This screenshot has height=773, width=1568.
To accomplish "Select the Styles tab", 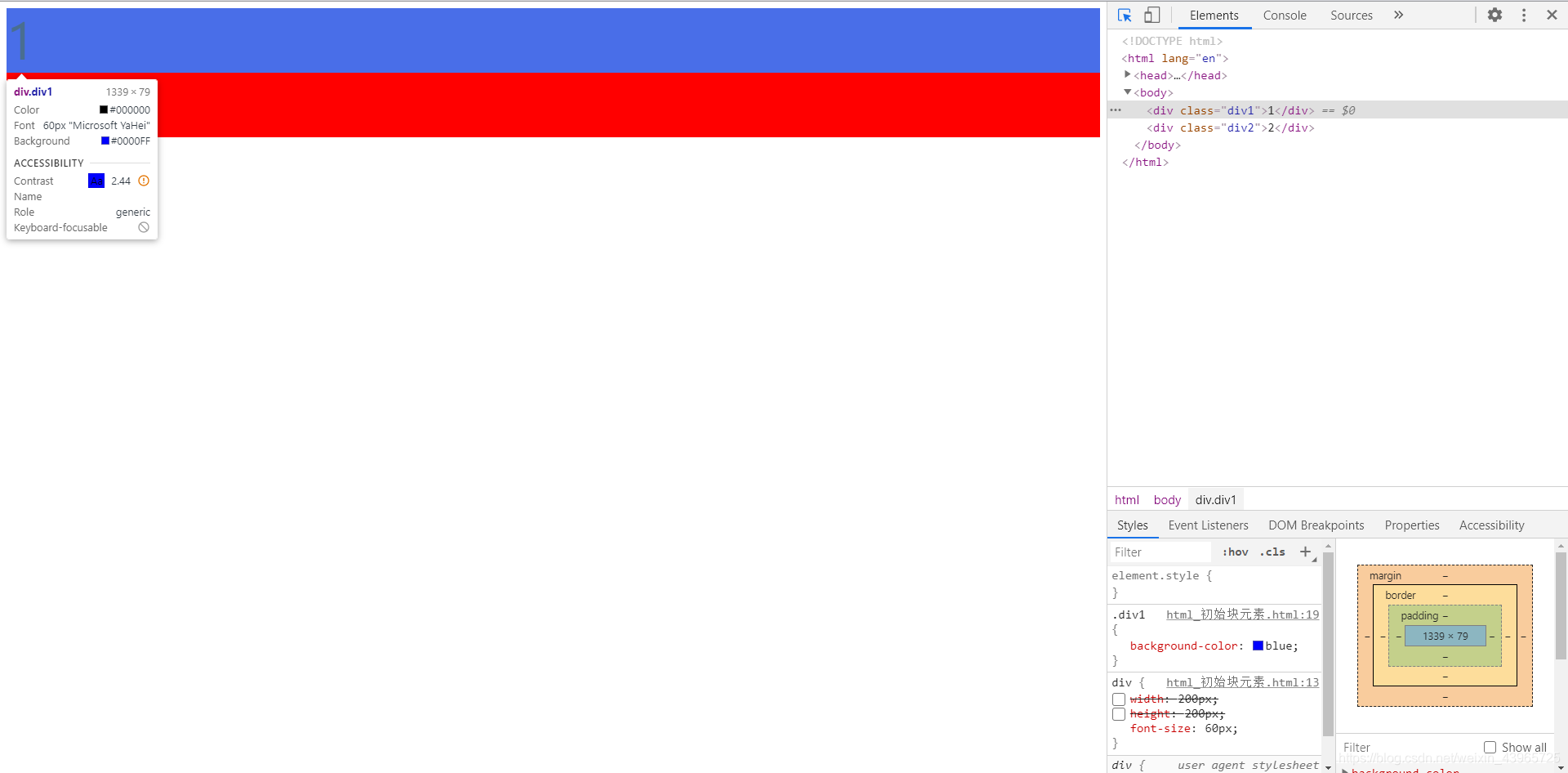I will (1132, 525).
